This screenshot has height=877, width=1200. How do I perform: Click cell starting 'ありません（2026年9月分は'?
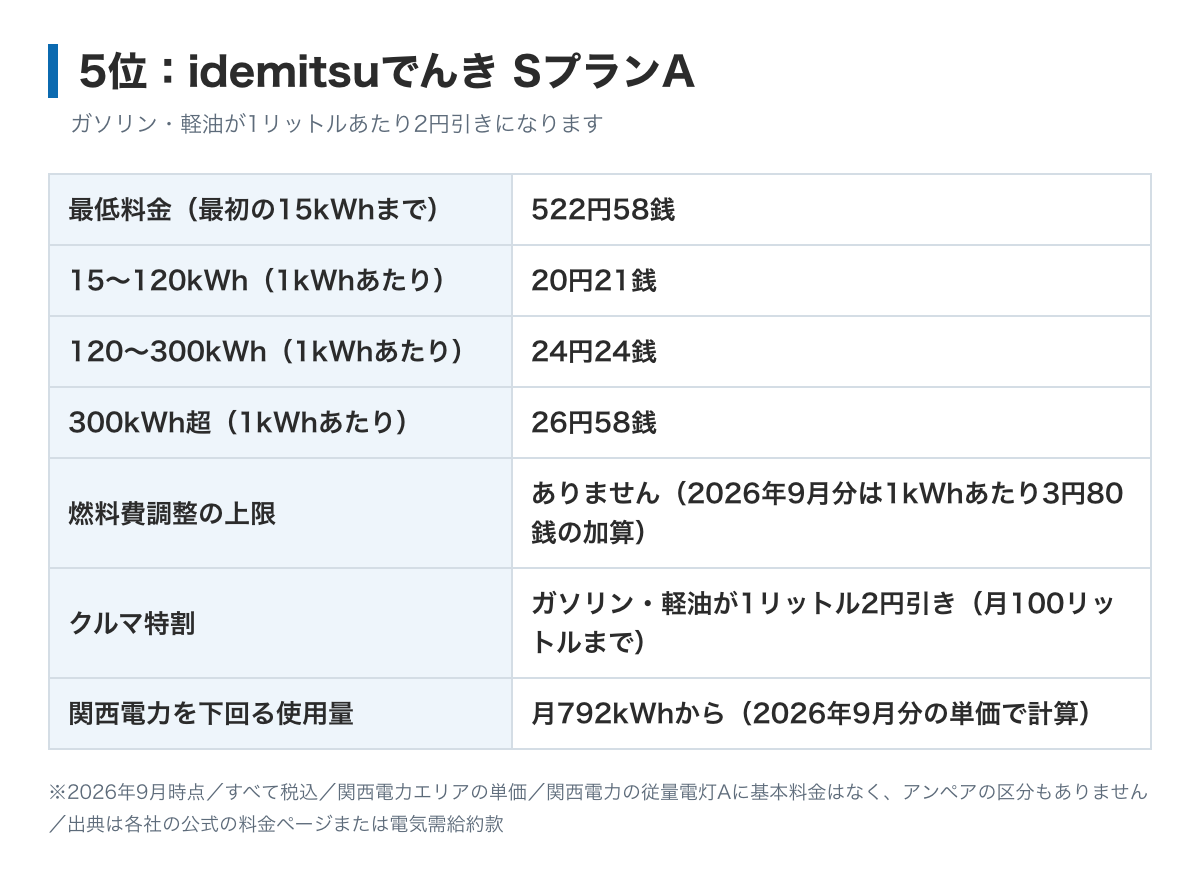(831, 513)
